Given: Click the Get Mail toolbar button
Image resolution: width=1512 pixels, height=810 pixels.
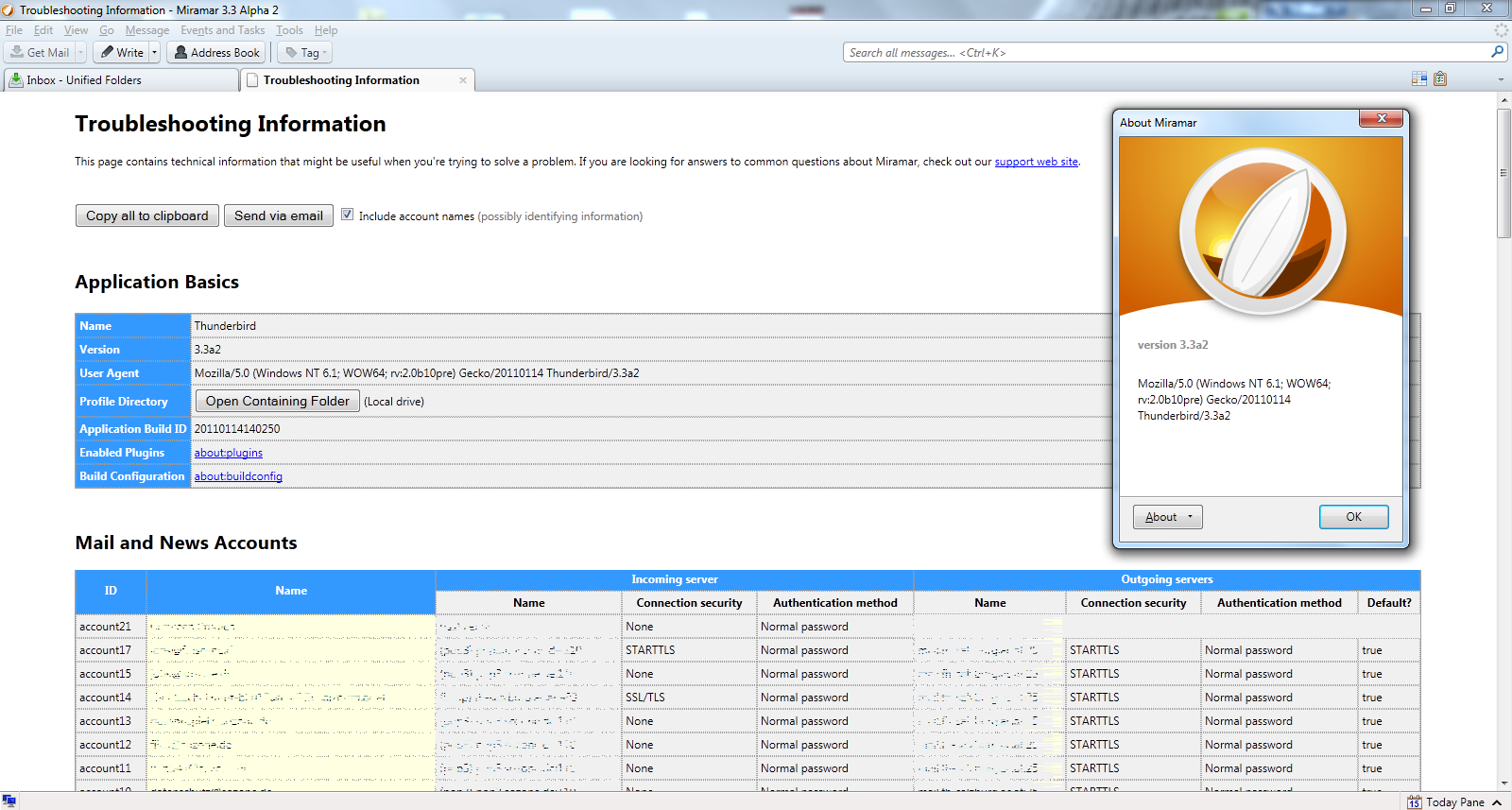Looking at the screenshot, I should [40, 53].
